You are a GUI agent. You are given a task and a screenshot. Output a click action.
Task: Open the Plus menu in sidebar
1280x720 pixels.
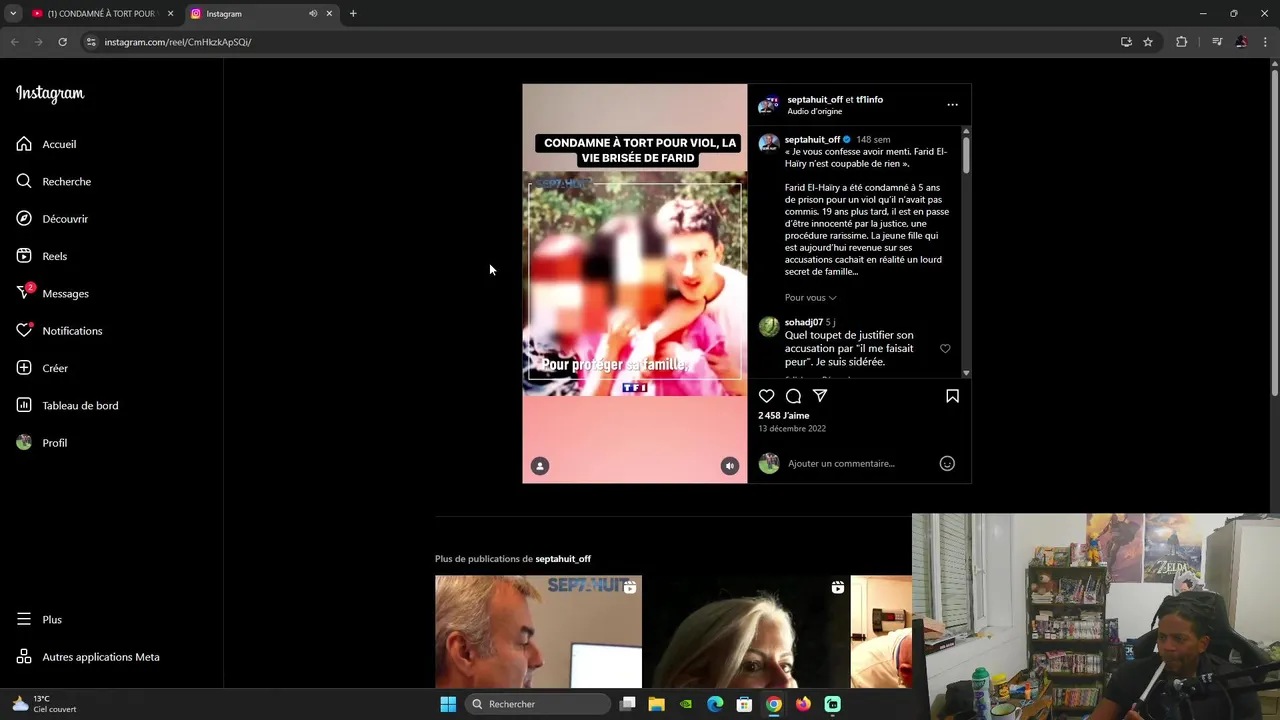tap(39, 619)
